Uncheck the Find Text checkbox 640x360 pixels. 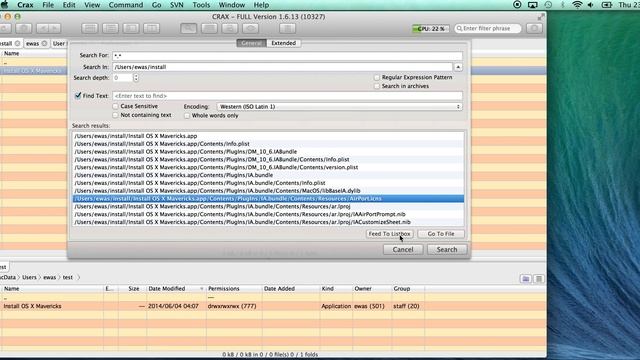pos(78,96)
